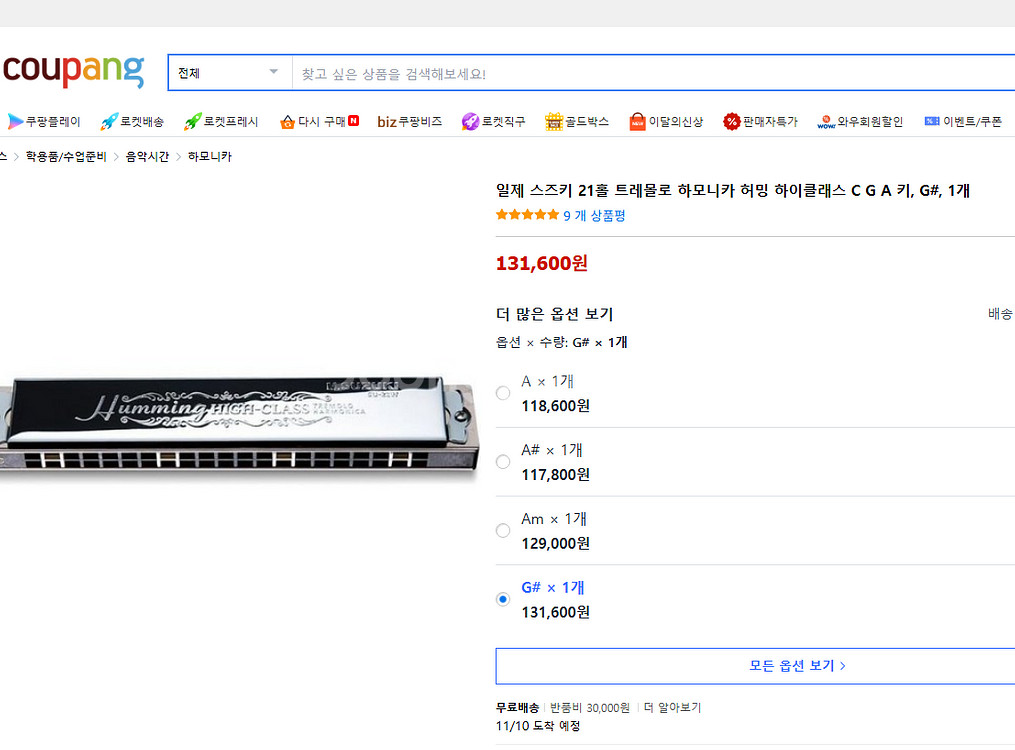Select the A × 1개 option

coord(503,393)
